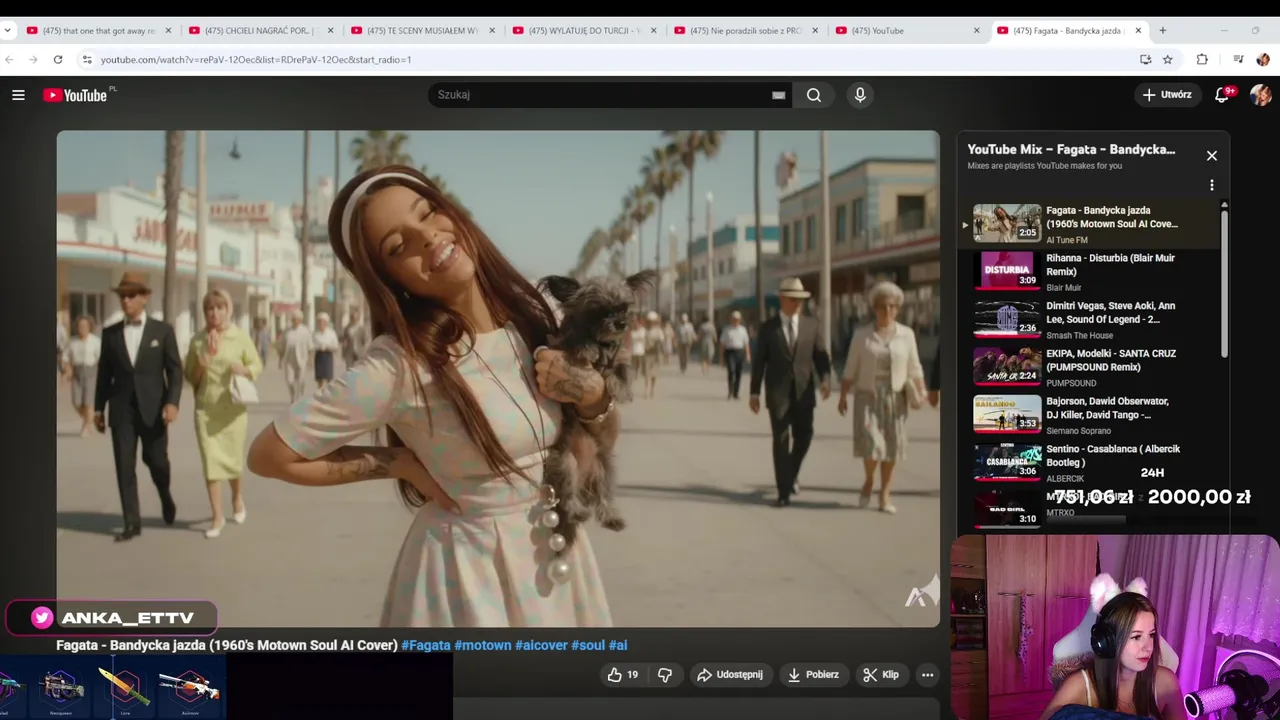
Task: Click the 'AI Tune FM' channel name
Action: [1067, 240]
